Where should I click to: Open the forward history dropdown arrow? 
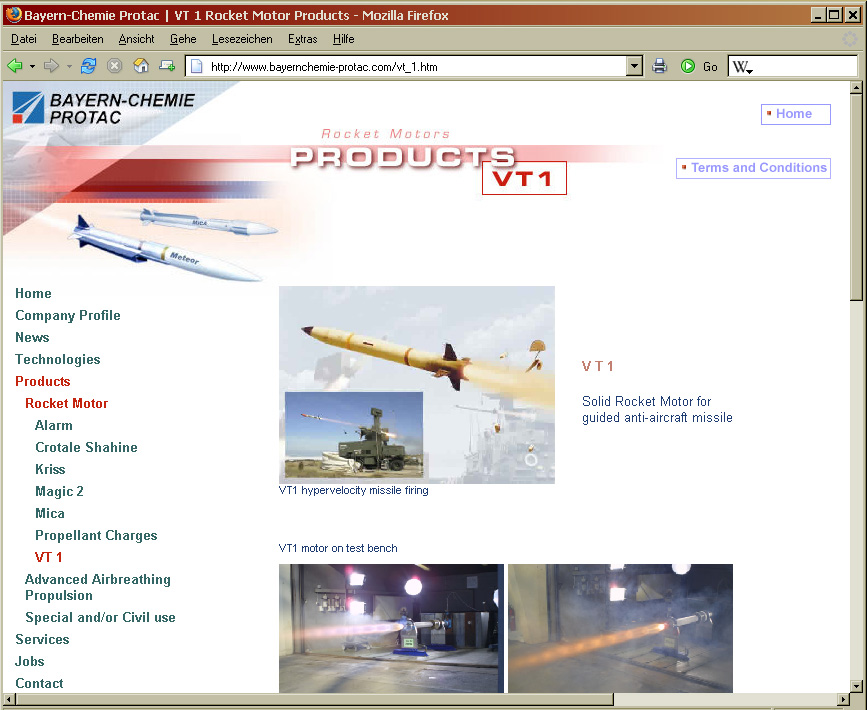click(69, 66)
